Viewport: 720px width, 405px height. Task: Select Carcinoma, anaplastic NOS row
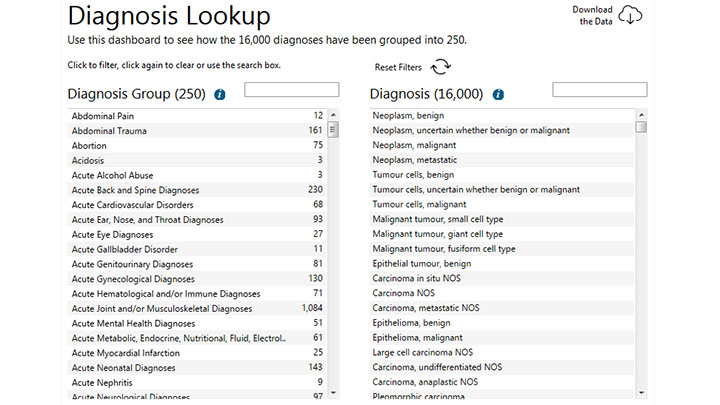click(x=502, y=382)
